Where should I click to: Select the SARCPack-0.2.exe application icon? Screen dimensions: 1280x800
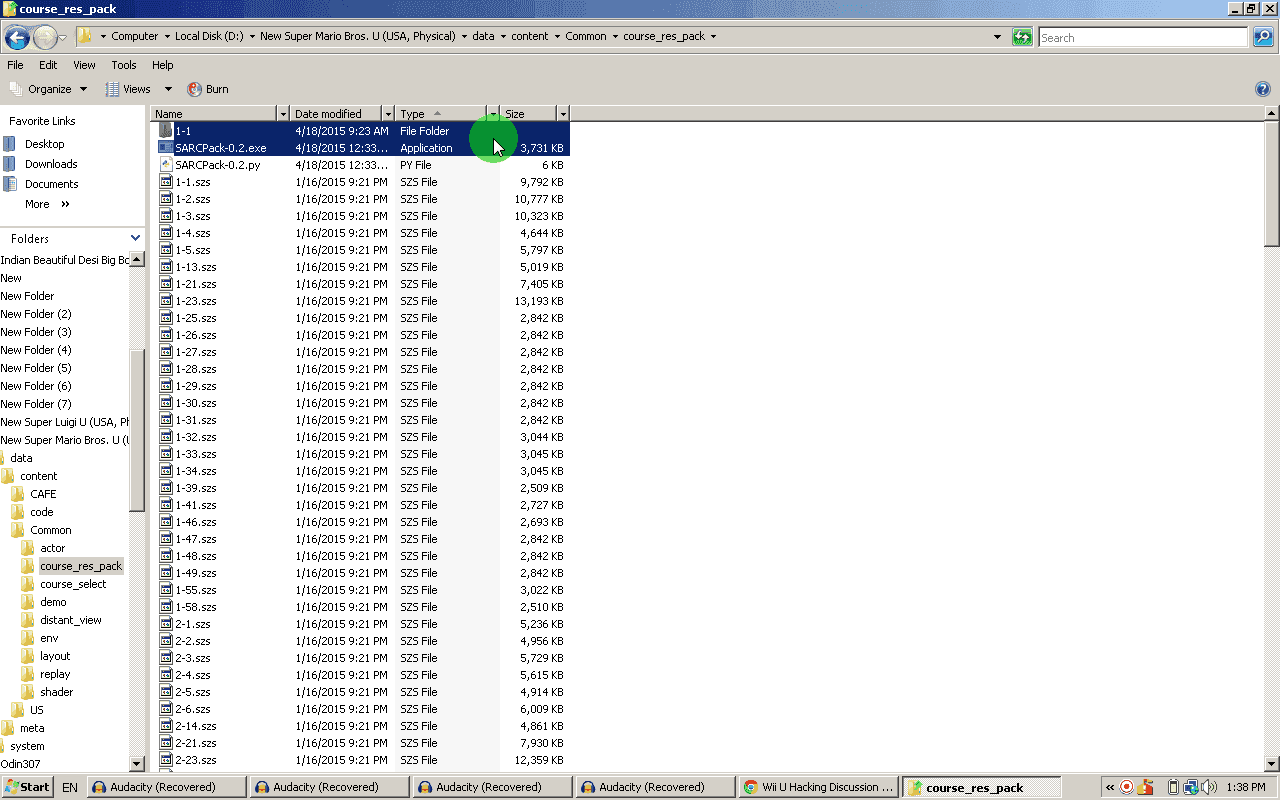pos(166,148)
